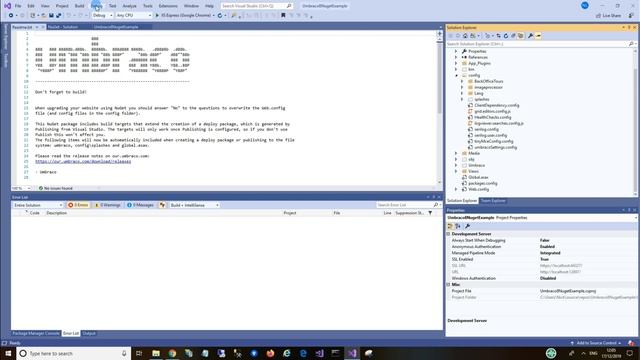This screenshot has height=360, width=640.
Task: Open the Extensions menu
Action: click(168, 6)
